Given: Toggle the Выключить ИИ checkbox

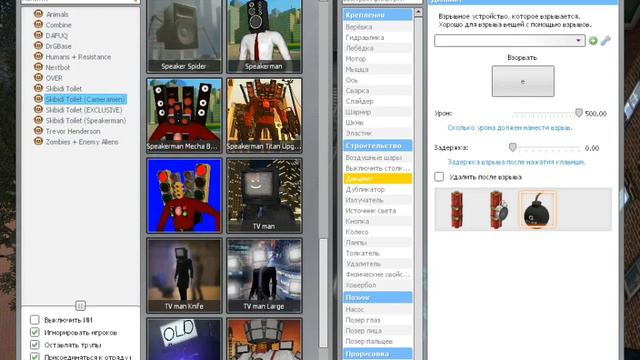Looking at the screenshot, I should pos(35,320).
